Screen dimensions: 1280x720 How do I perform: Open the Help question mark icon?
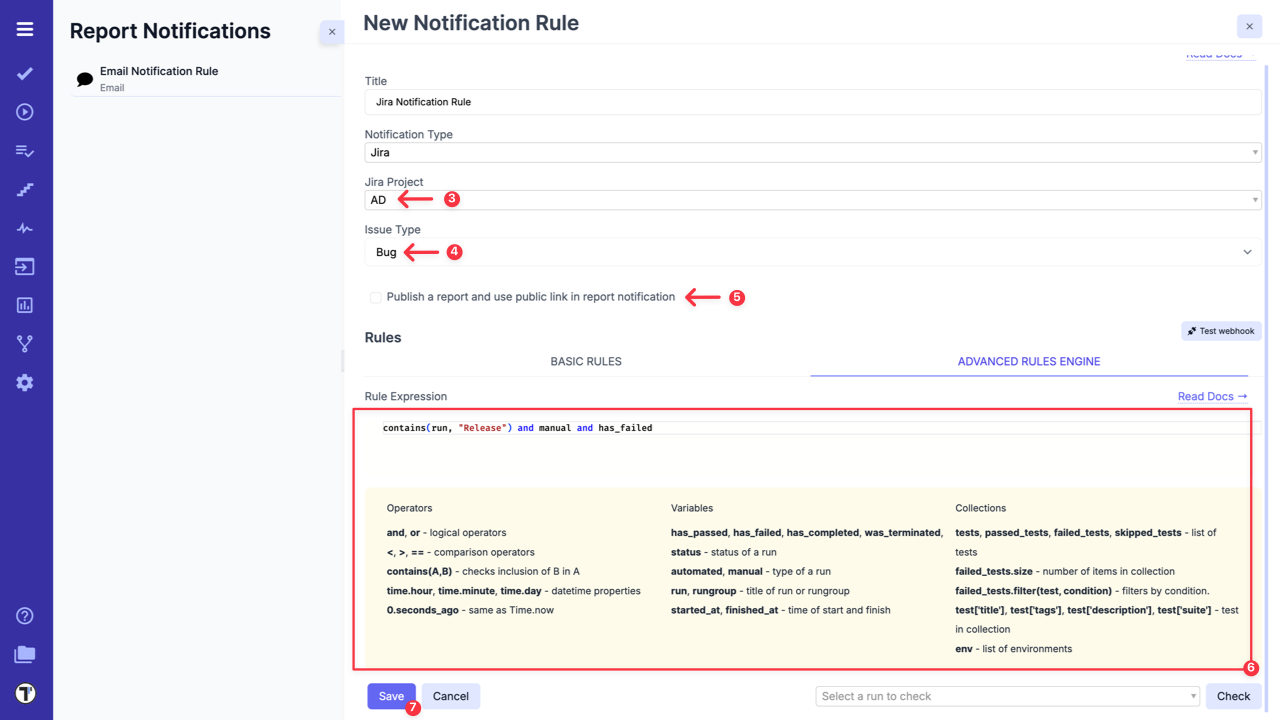(25, 615)
